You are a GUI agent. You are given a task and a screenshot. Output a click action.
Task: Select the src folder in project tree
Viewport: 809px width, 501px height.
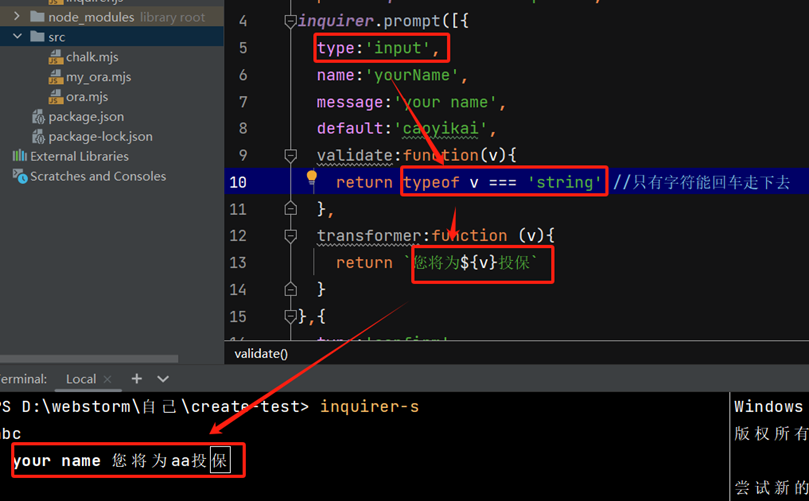tap(112, 37)
